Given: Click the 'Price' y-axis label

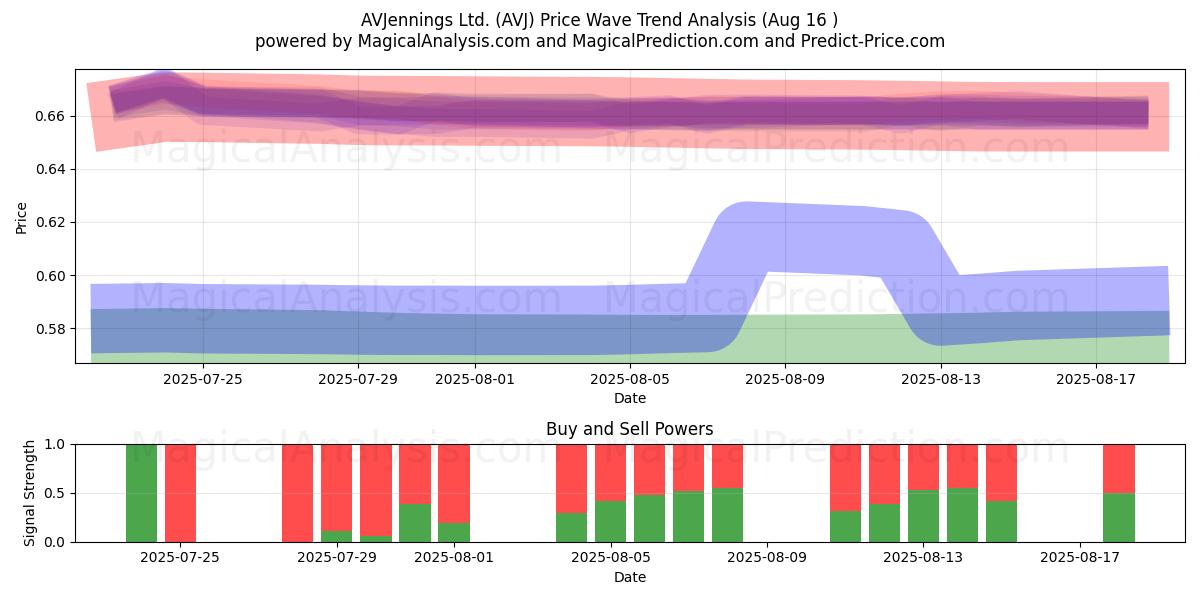Looking at the screenshot, I should coord(22,218).
